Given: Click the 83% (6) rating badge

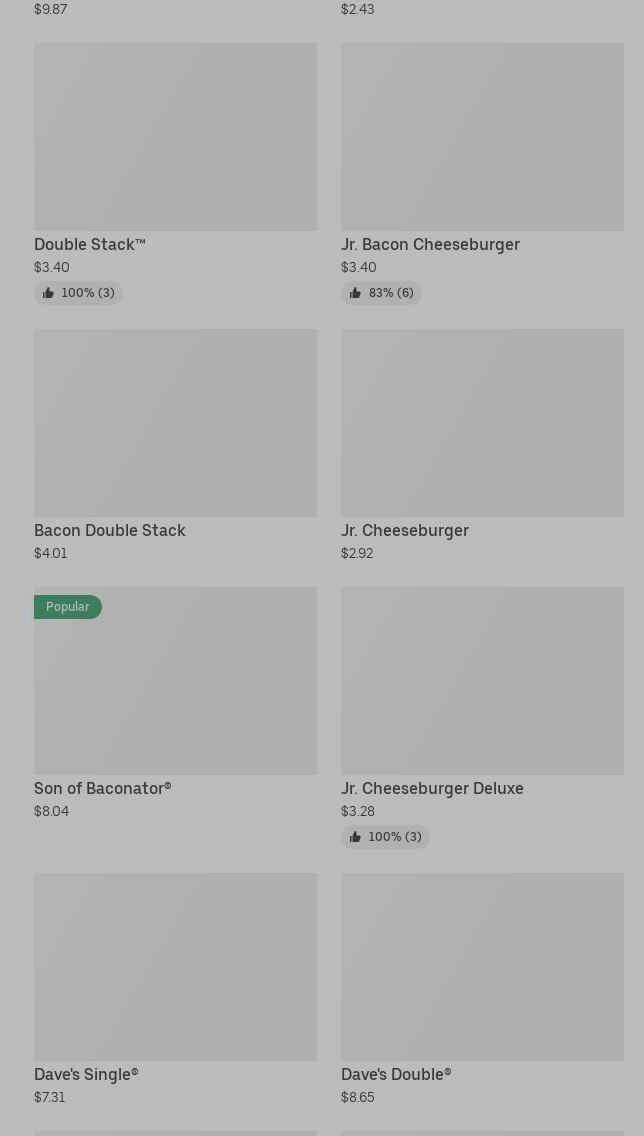Looking at the screenshot, I should coord(390,293).
